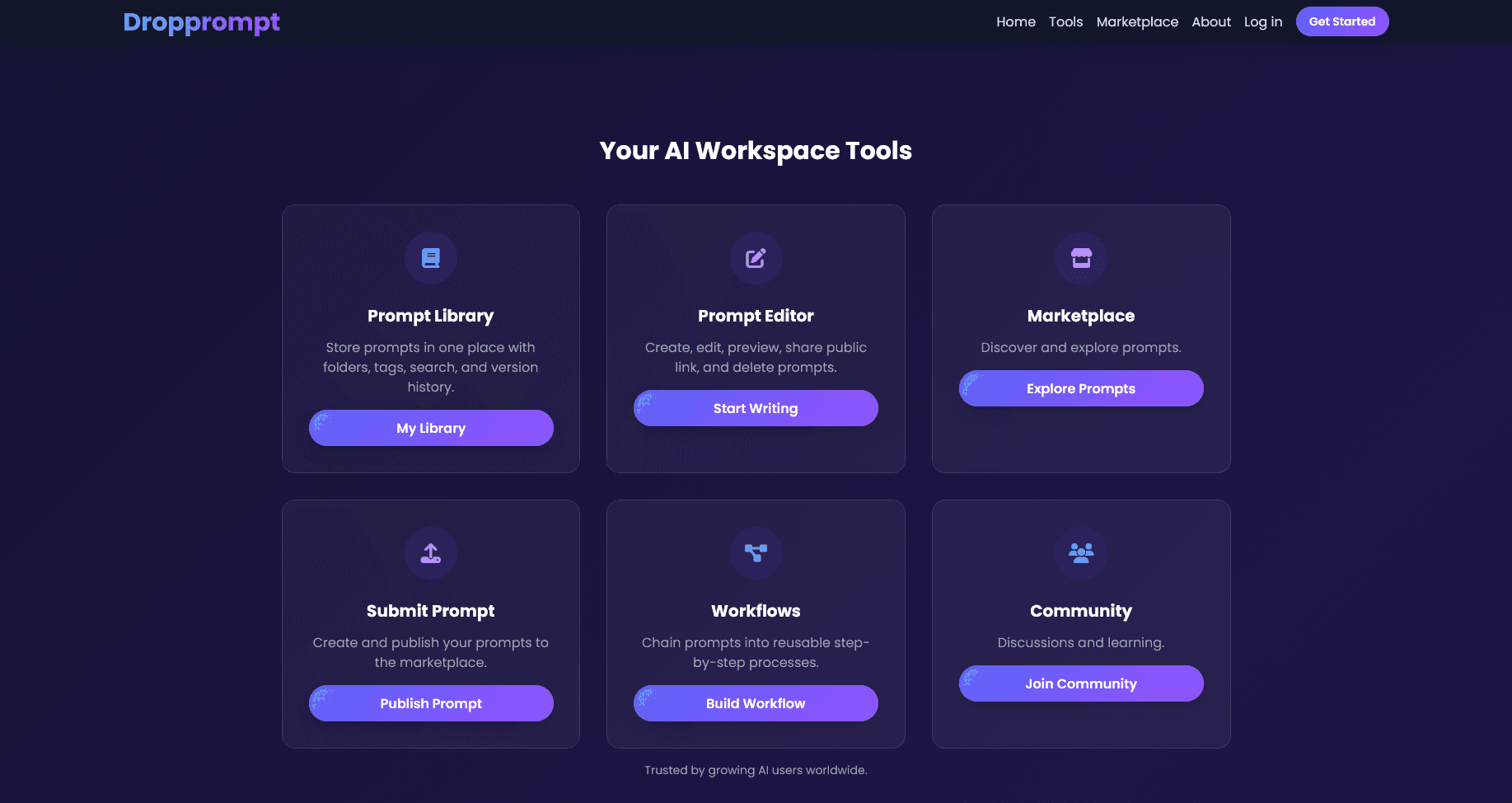1512x803 pixels.
Task: Click the Log in link
Action: 1263,21
